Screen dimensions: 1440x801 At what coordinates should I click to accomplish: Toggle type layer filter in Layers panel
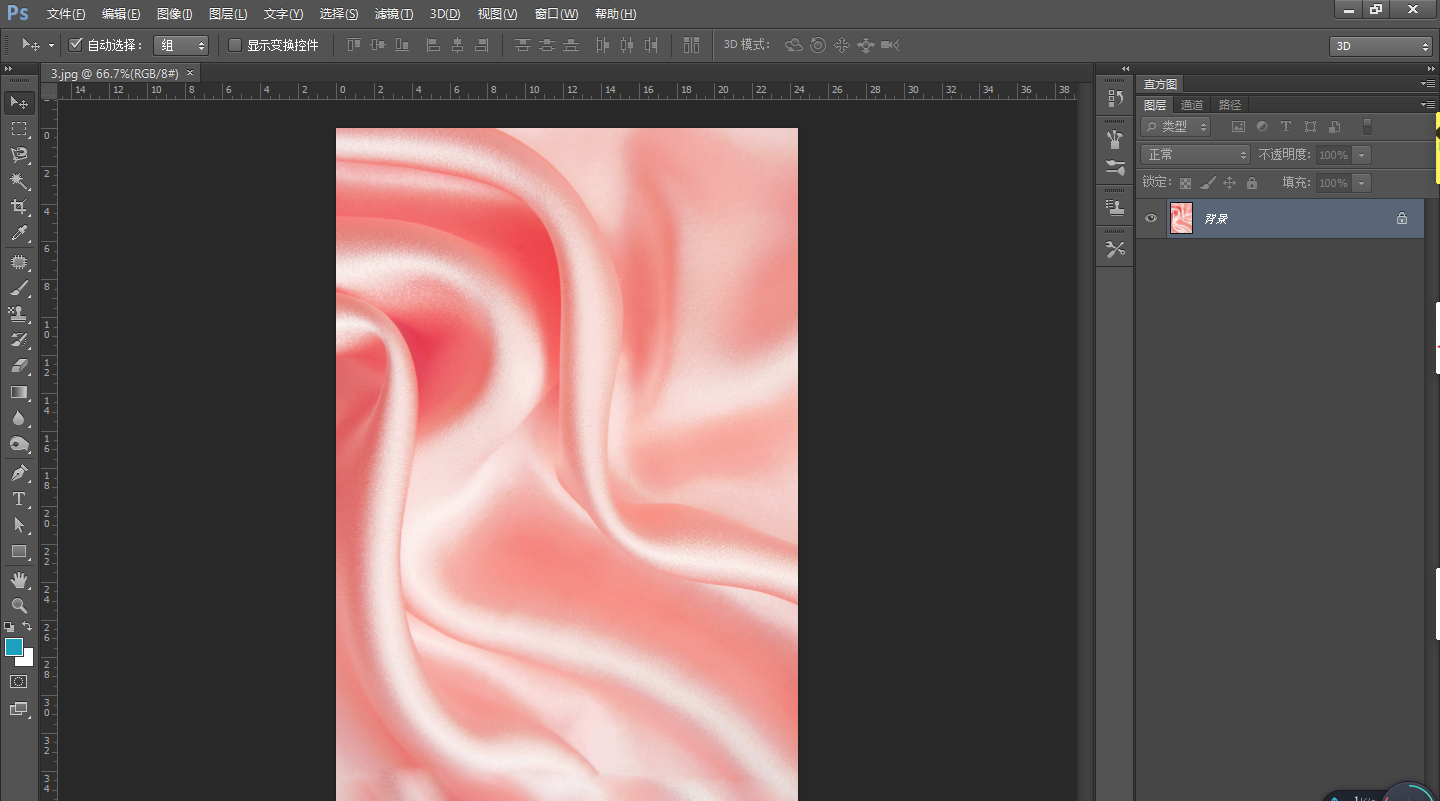1286,127
